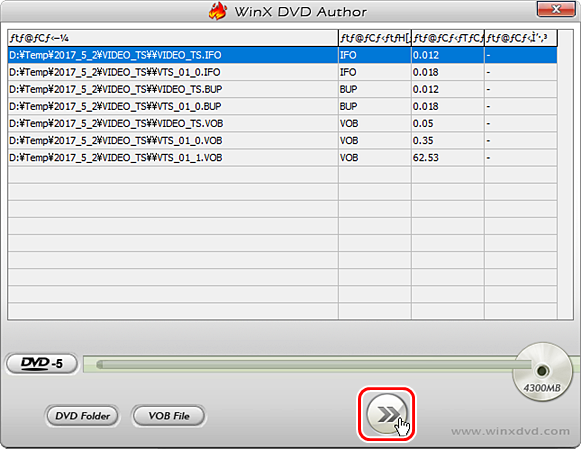Sort by the file size column header

point(448,38)
